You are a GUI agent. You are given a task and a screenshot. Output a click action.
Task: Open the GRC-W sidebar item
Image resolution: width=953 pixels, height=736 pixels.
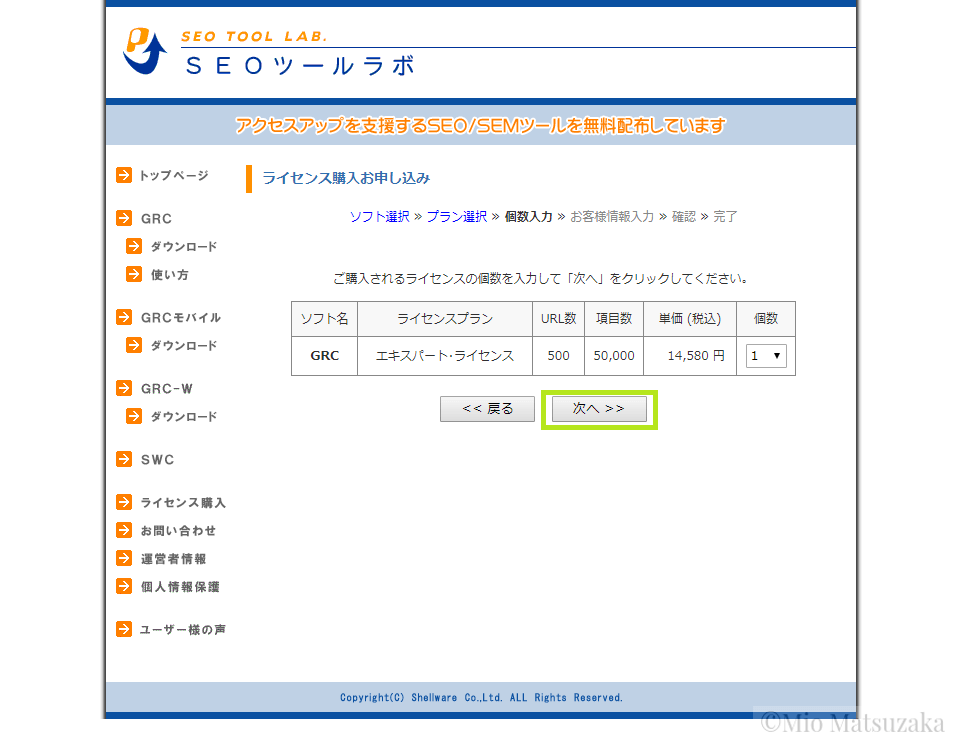[167, 389]
